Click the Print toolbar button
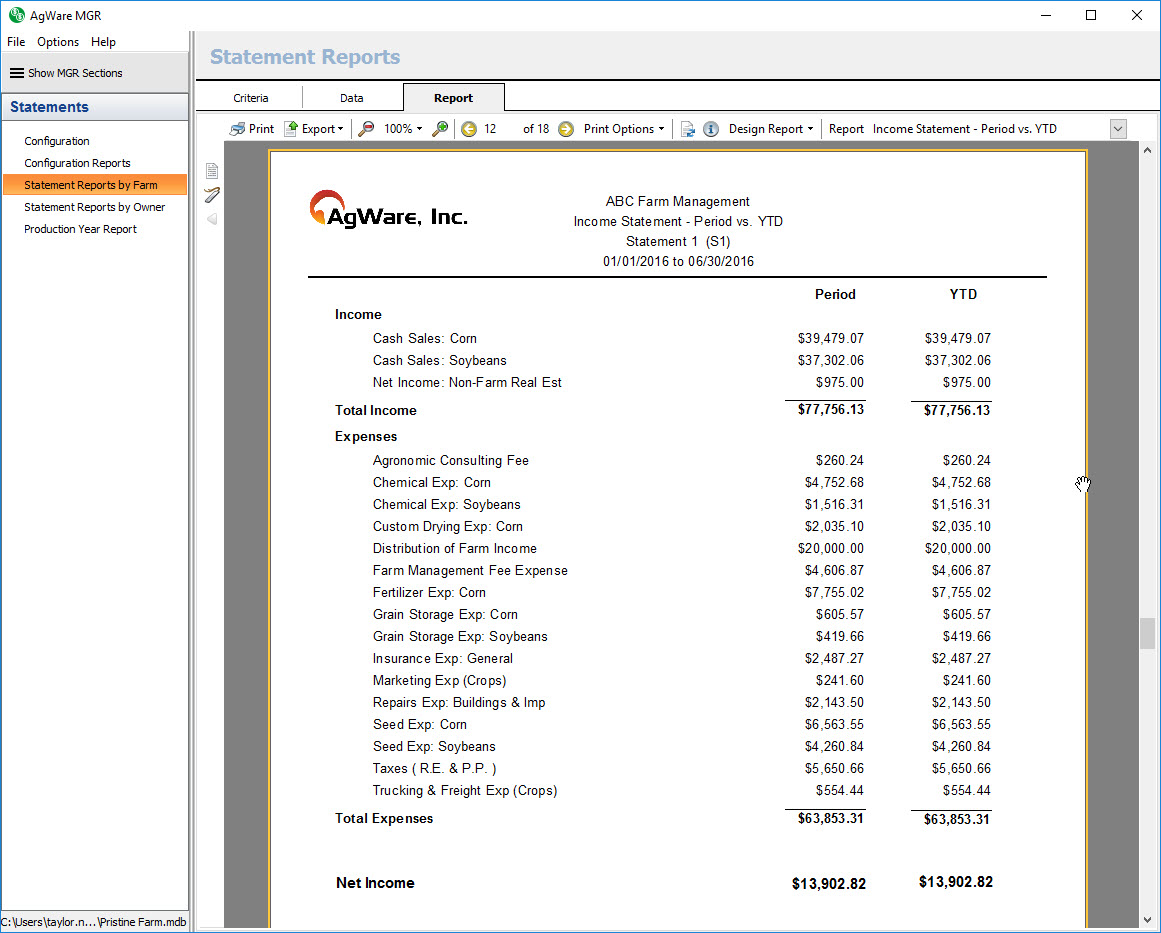 click(x=251, y=129)
